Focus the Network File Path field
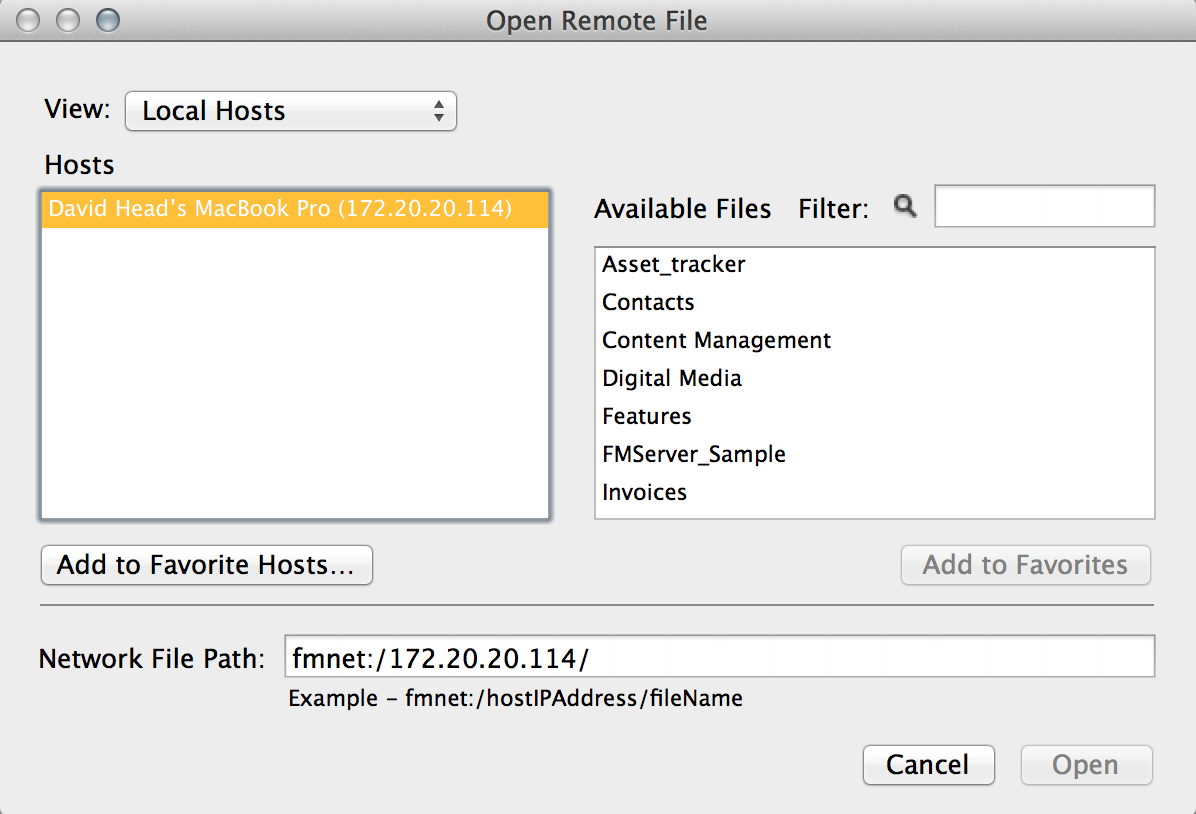The height and width of the screenshot is (814, 1196). tap(719, 657)
